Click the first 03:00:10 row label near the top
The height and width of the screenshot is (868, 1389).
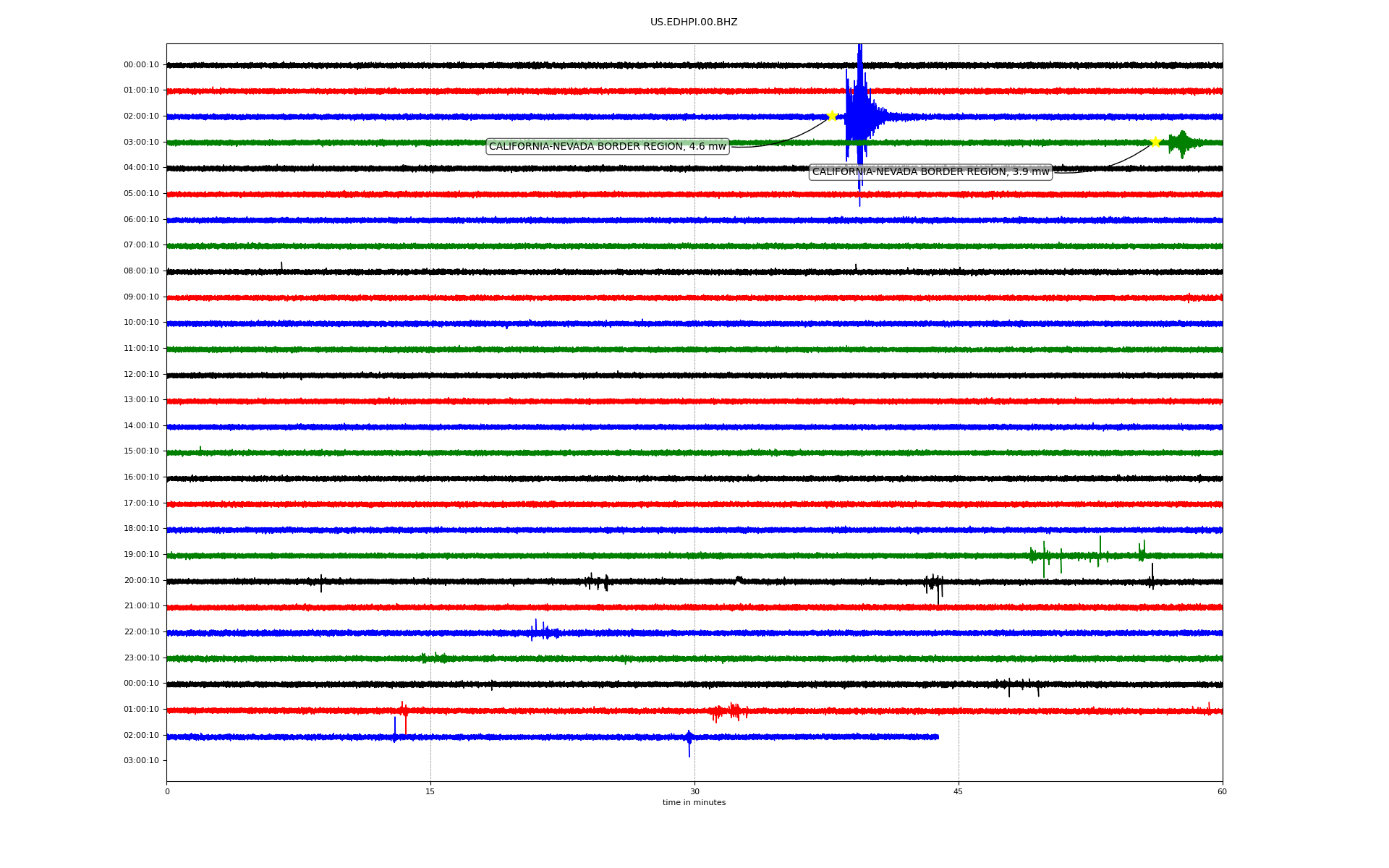coord(141,142)
